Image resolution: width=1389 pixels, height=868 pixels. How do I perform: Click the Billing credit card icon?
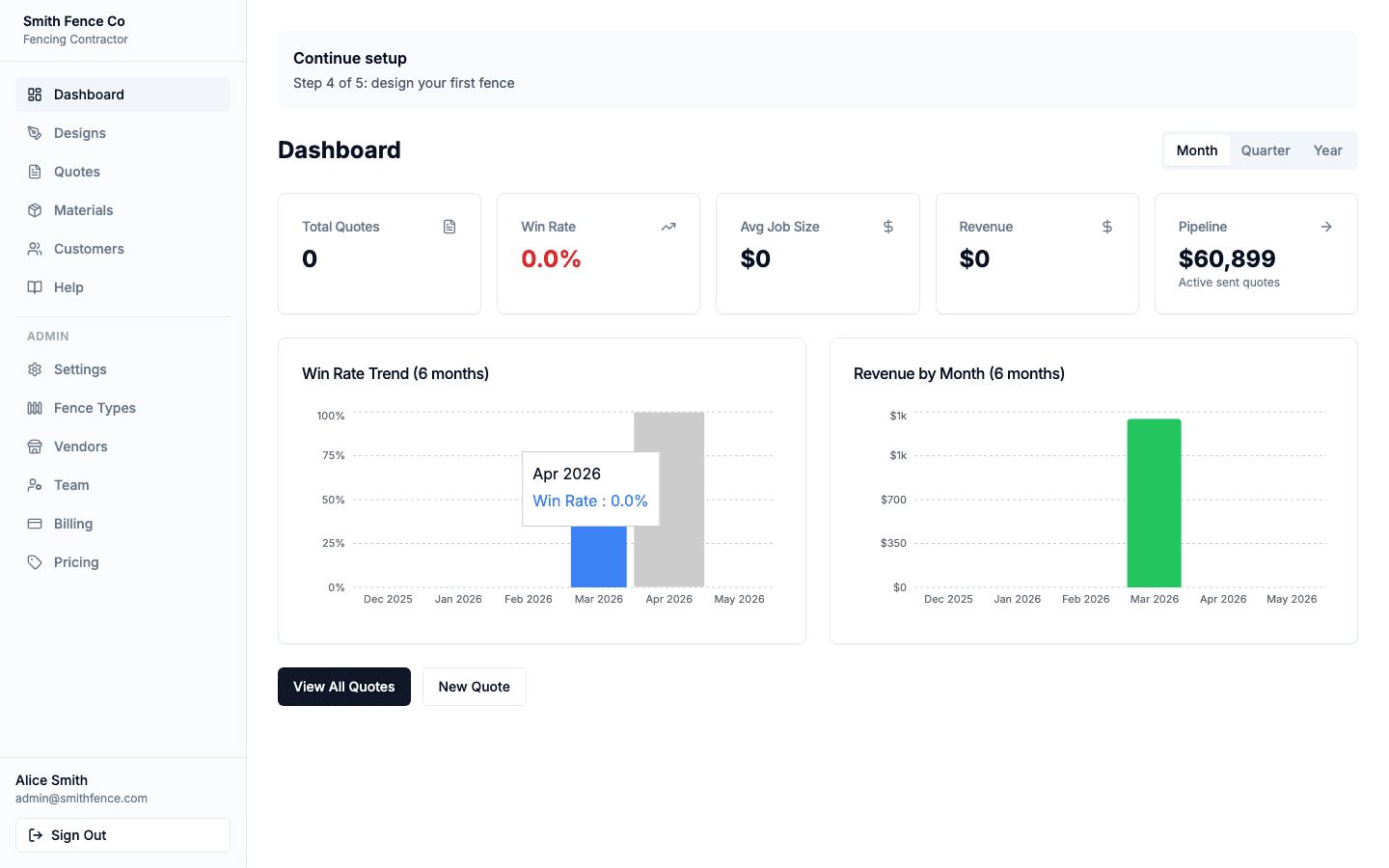click(x=35, y=524)
